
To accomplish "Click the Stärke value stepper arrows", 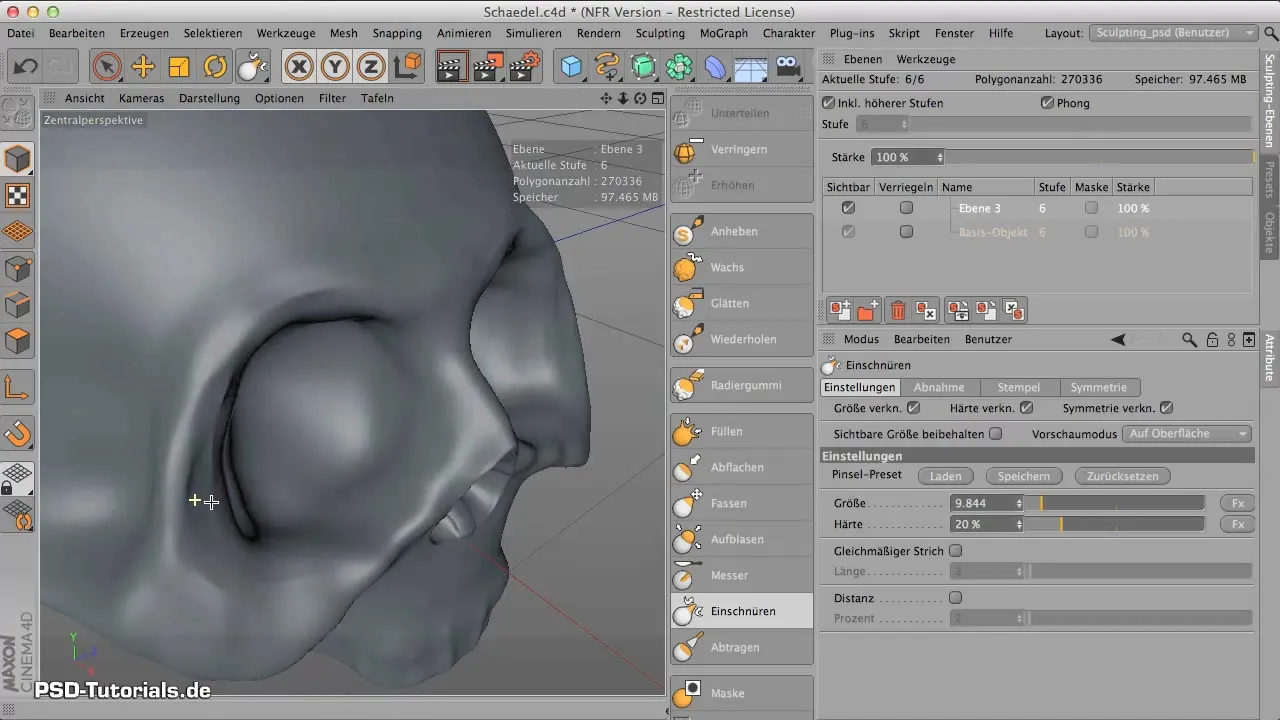I will [939, 157].
